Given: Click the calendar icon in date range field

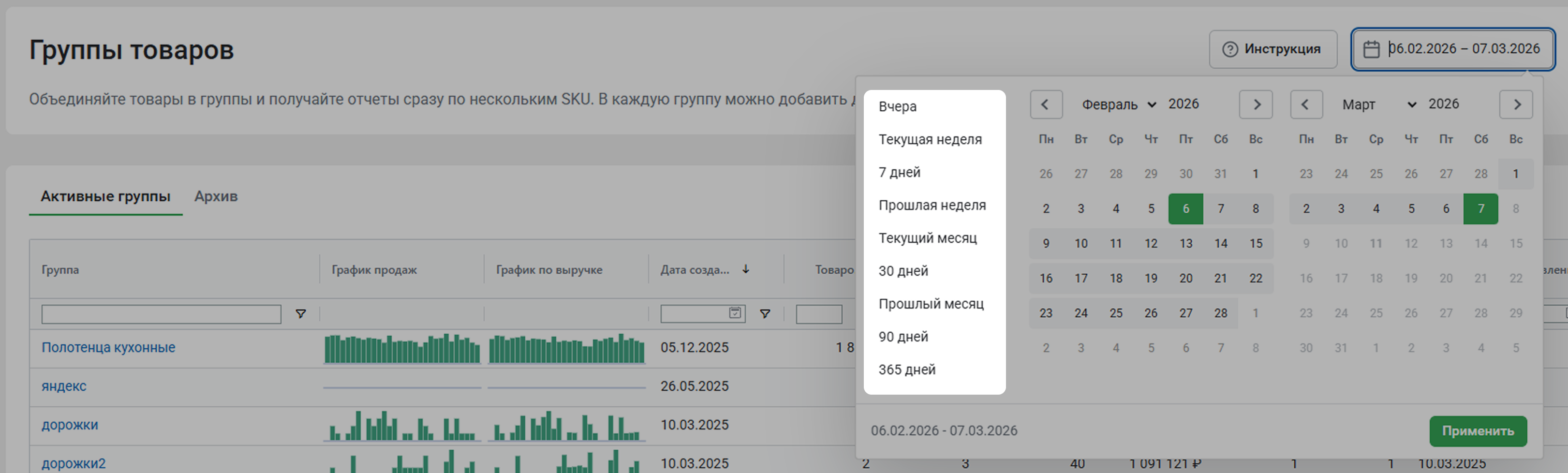Looking at the screenshot, I should 1371,49.
